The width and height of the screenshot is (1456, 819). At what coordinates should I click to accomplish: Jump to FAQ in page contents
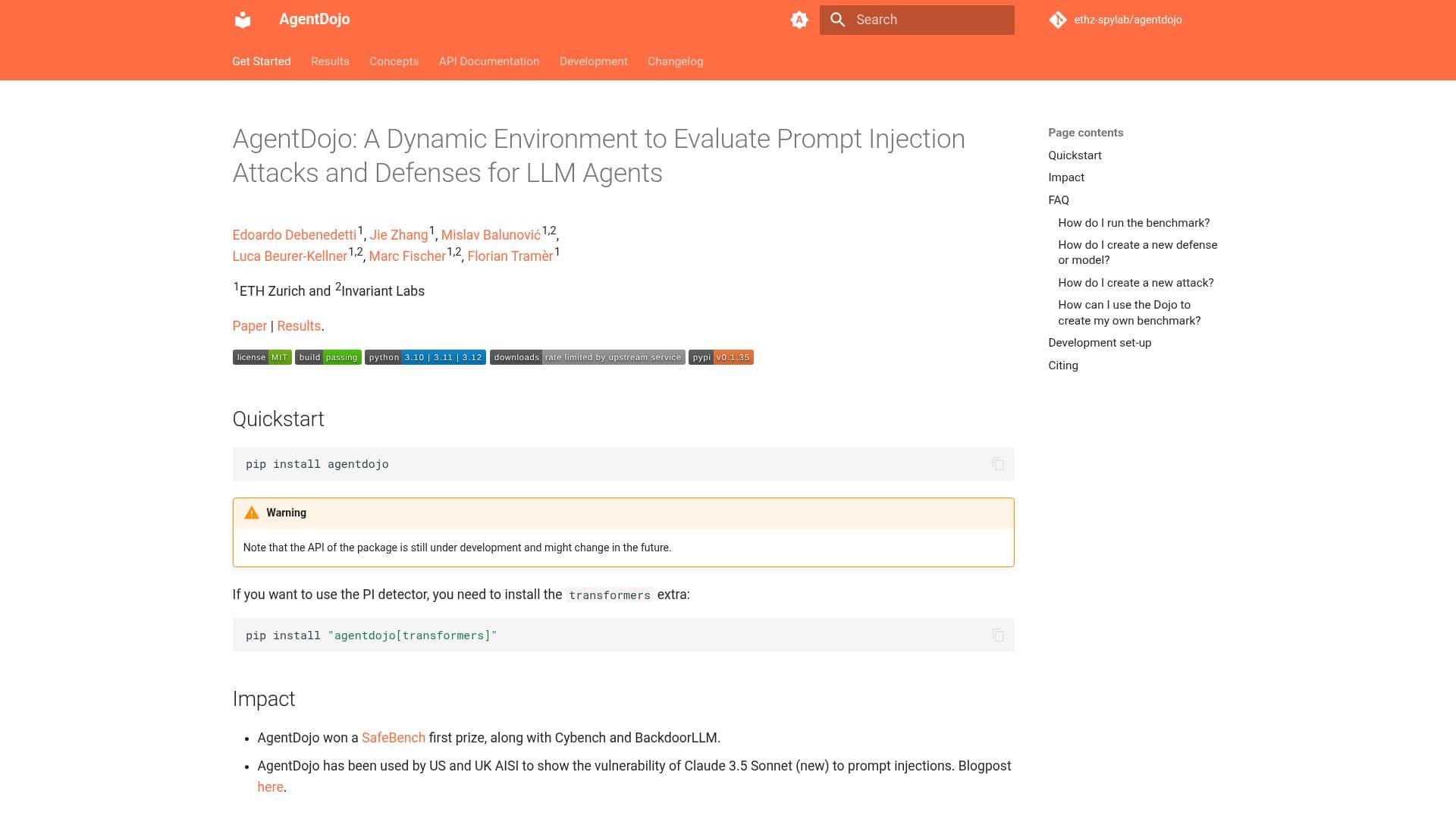point(1059,200)
